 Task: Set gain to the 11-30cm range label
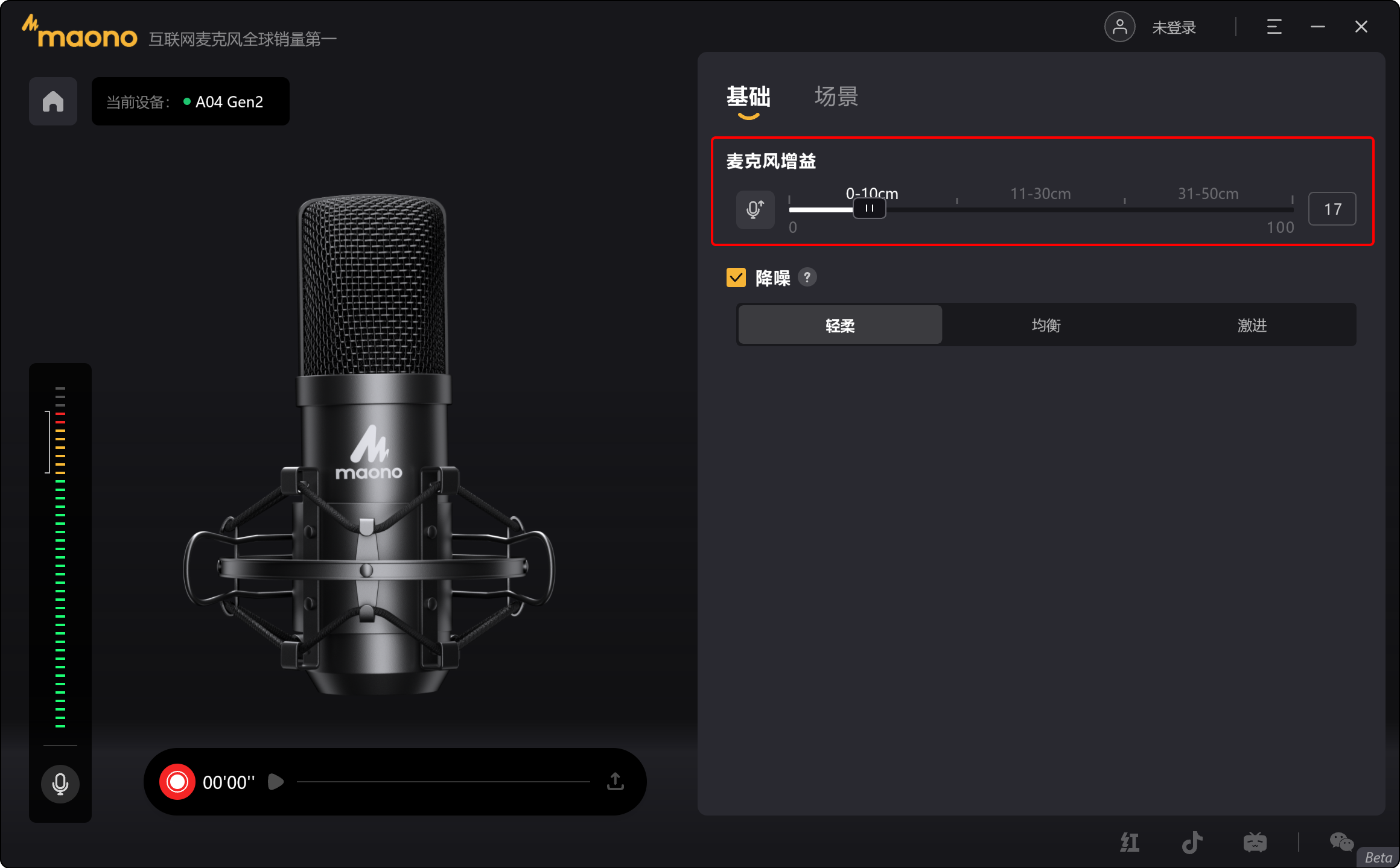click(x=1040, y=194)
